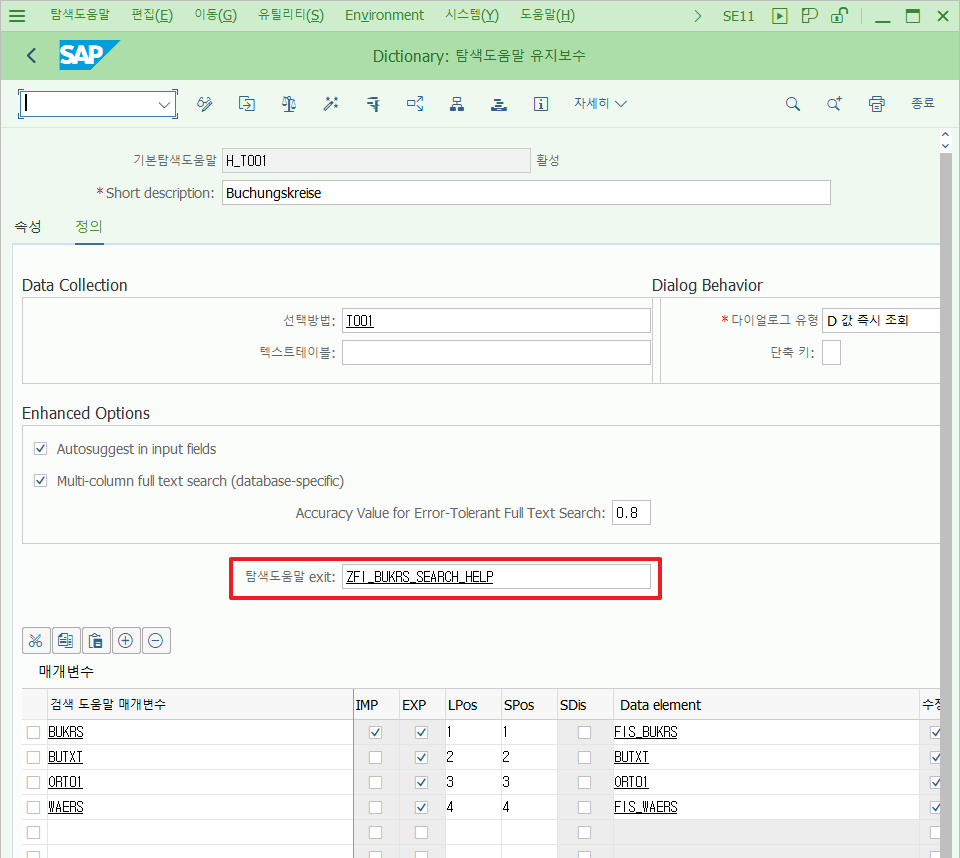
Task: Click the FIS_BUKRS data element link
Action: (x=646, y=732)
